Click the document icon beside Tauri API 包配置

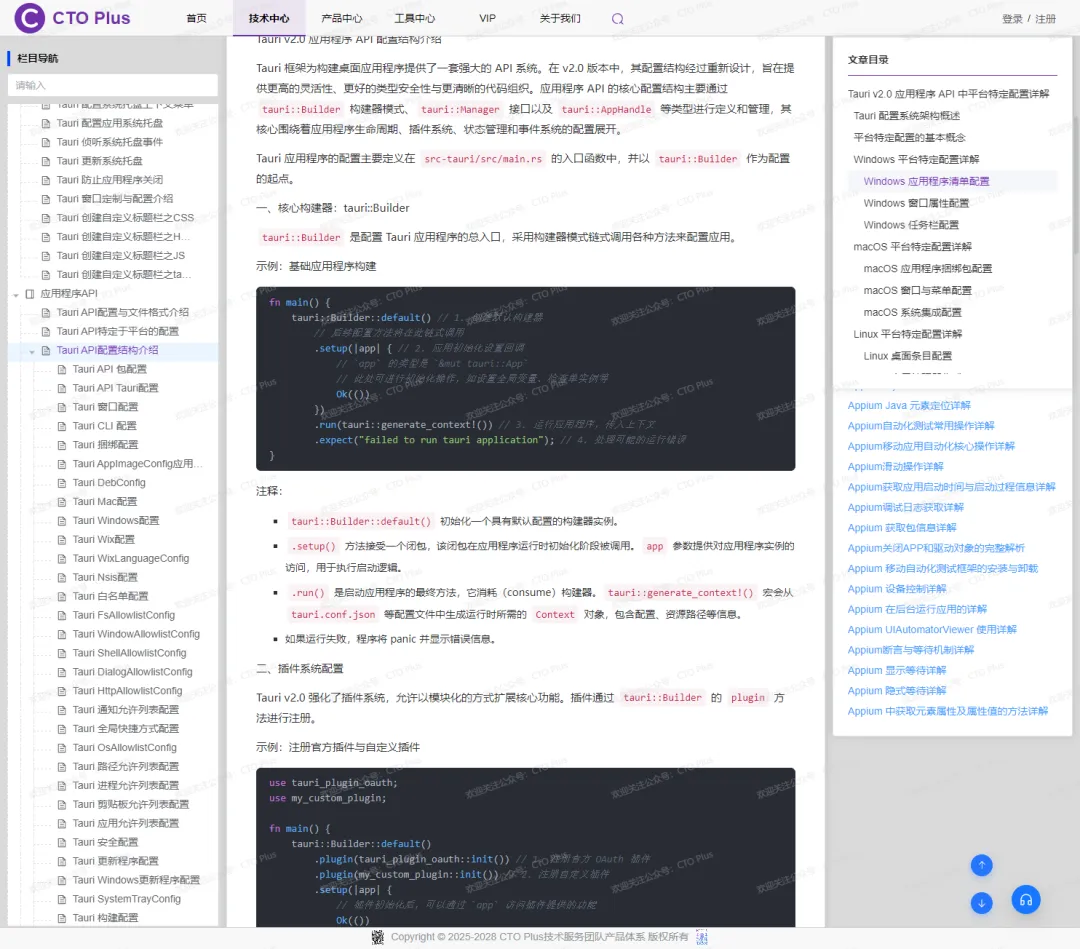pyautogui.click(x=62, y=369)
